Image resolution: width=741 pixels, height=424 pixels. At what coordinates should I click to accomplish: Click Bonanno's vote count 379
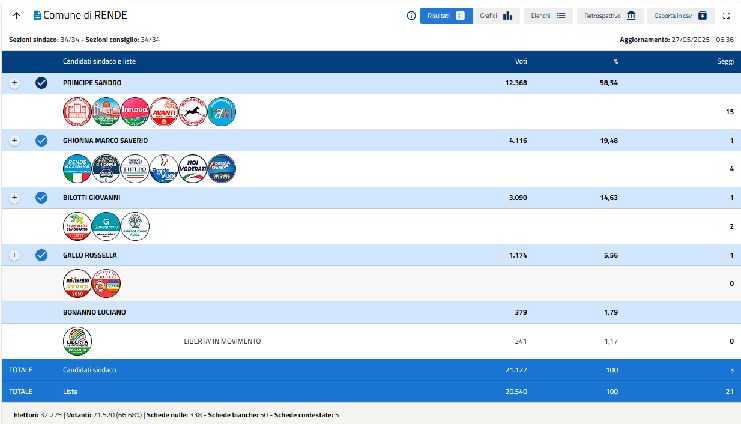tap(521, 312)
